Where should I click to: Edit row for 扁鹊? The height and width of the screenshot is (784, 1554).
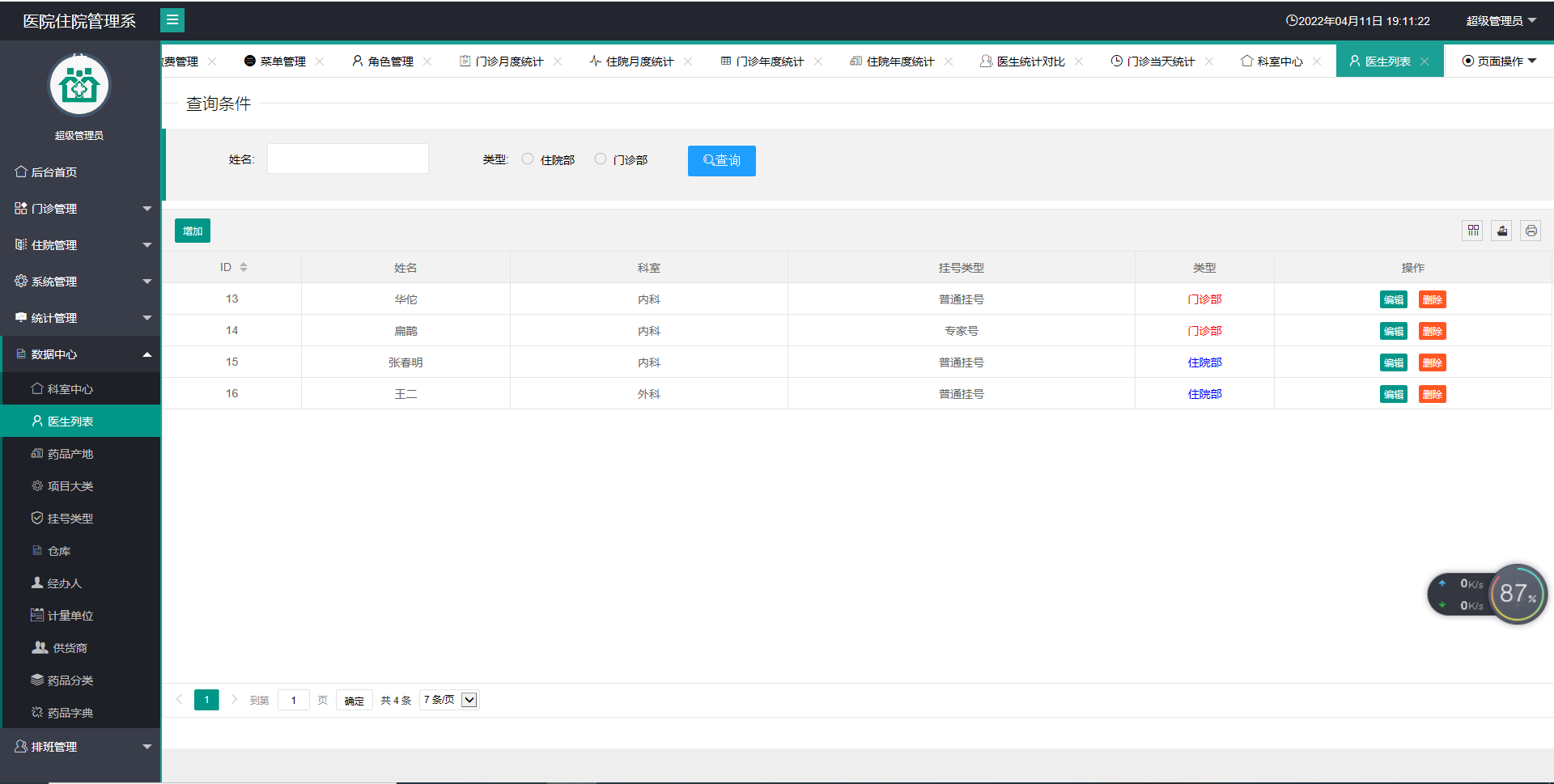pyautogui.click(x=1394, y=331)
